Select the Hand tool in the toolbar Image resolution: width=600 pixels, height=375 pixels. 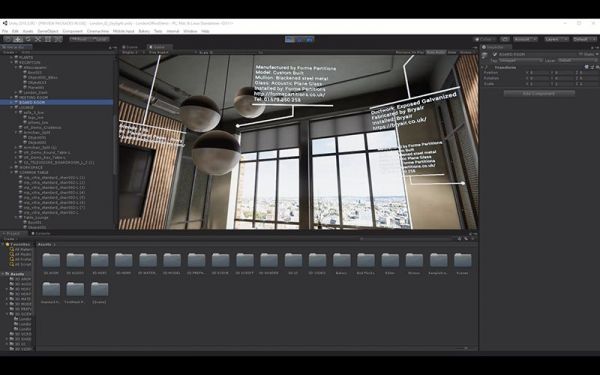8,39
